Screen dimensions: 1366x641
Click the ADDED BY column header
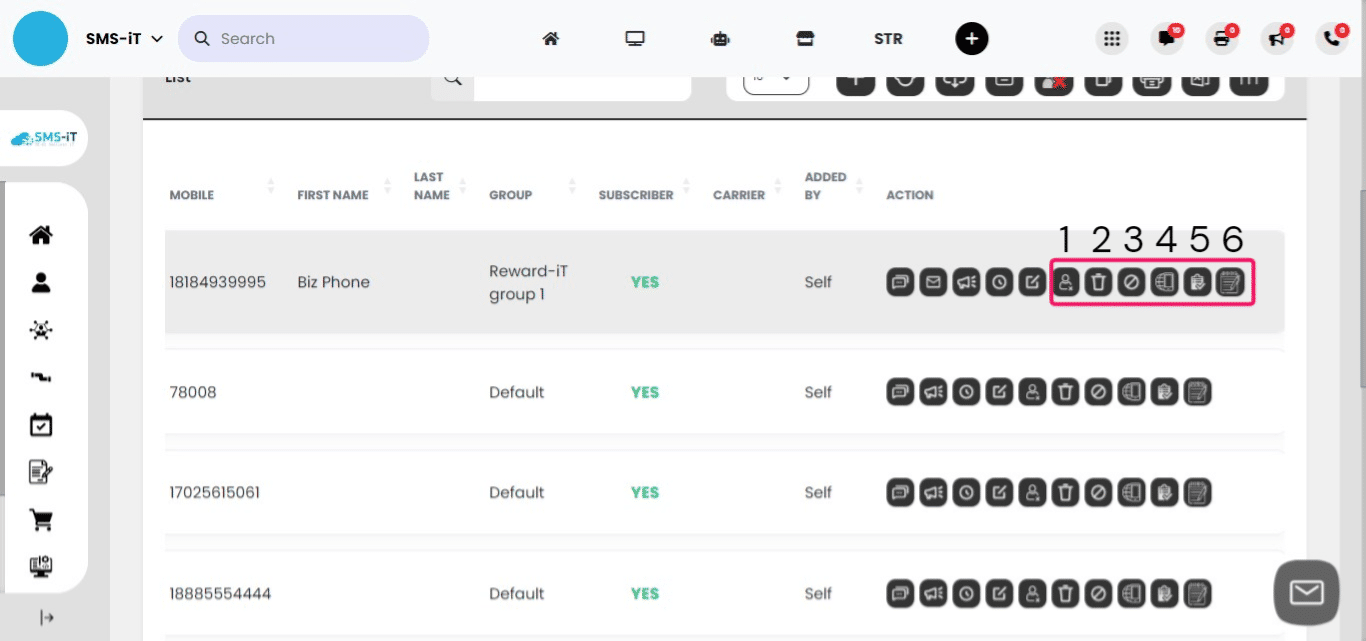[x=826, y=186]
